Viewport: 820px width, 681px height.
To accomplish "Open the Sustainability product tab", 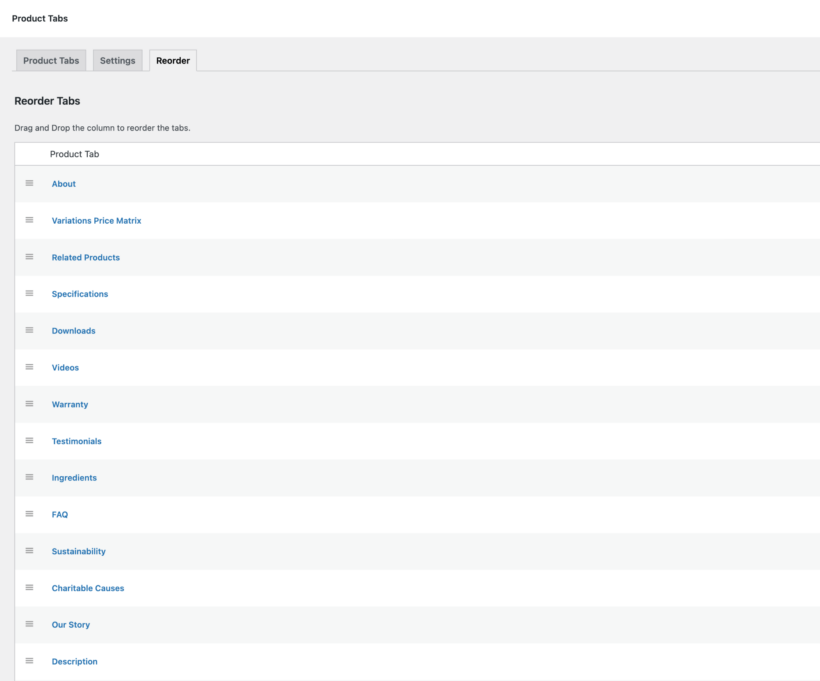I will 78,551.
